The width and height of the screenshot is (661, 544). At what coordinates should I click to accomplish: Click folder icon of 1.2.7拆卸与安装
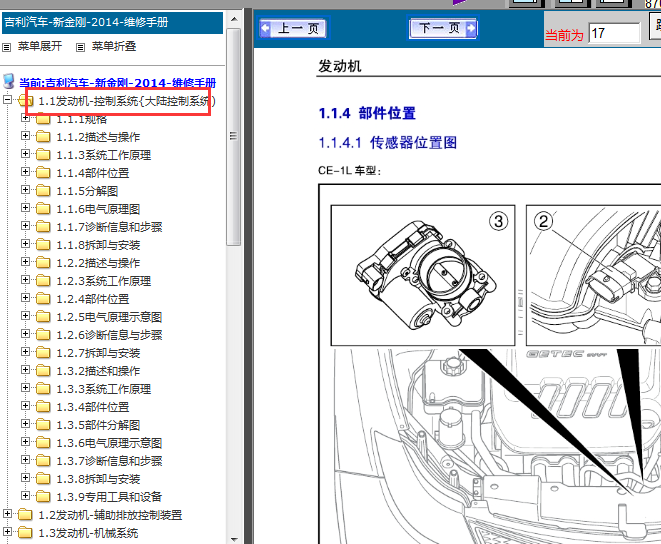43,353
